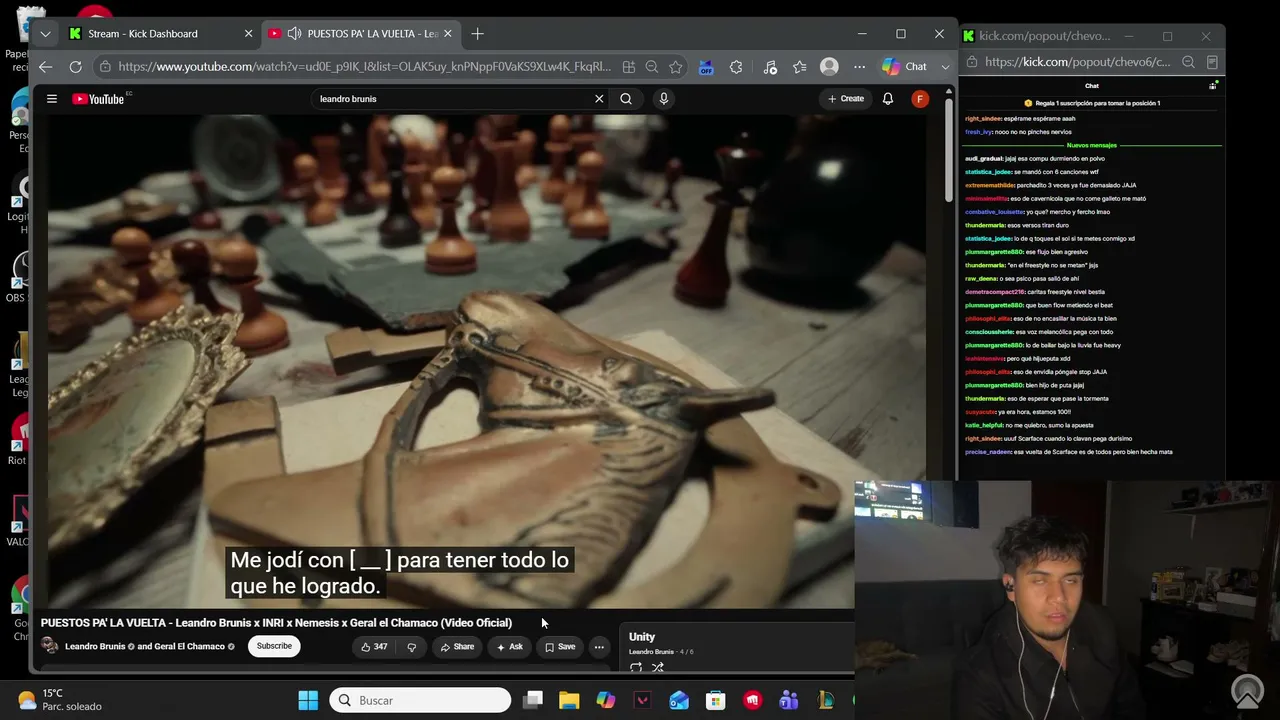Viewport: 1280px width, 720px height.
Task: Open Windows Start menu
Action: pyautogui.click(x=308, y=700)
